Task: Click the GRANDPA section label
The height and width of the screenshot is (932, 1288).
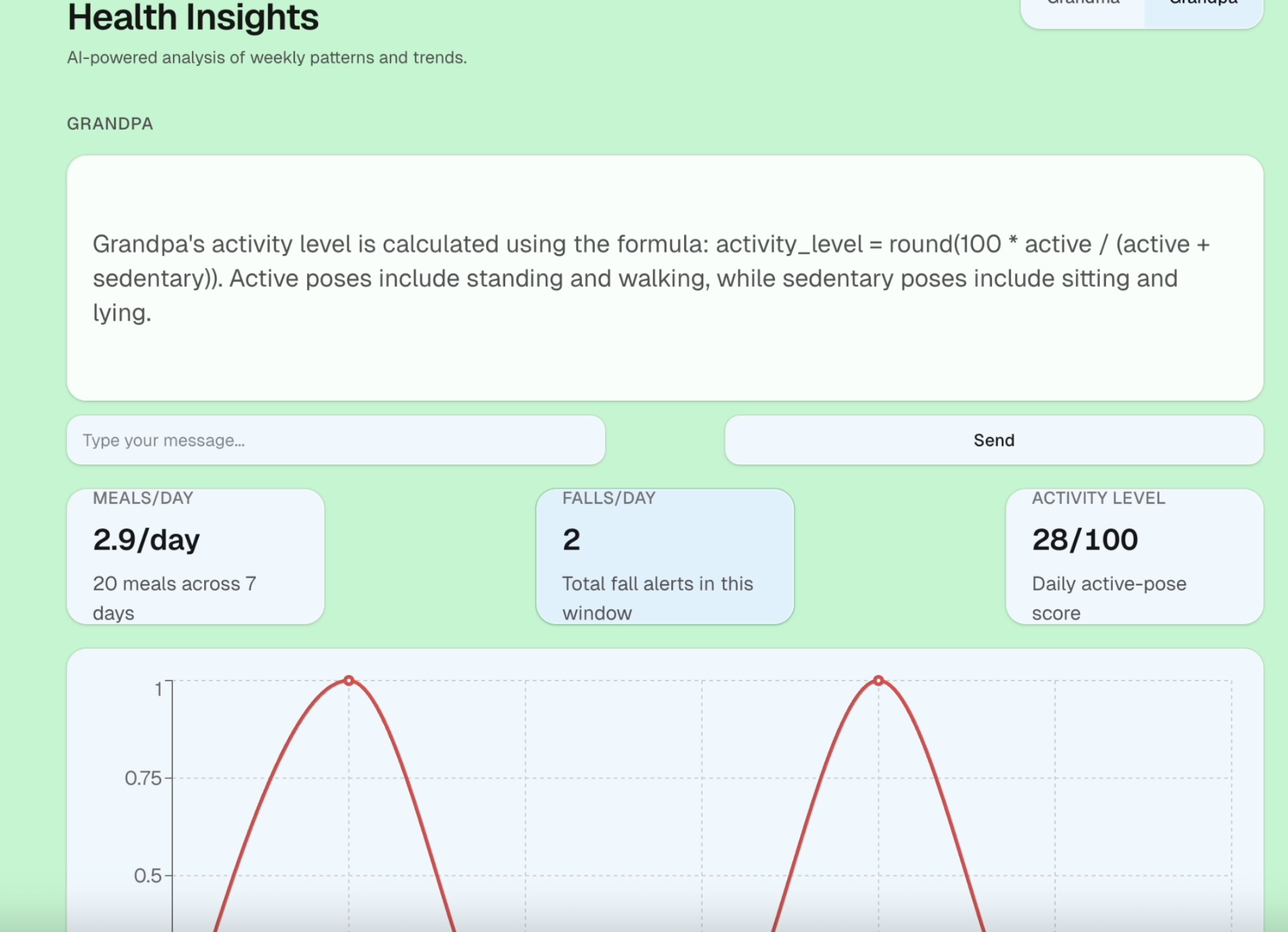Action: pos(110,124)
